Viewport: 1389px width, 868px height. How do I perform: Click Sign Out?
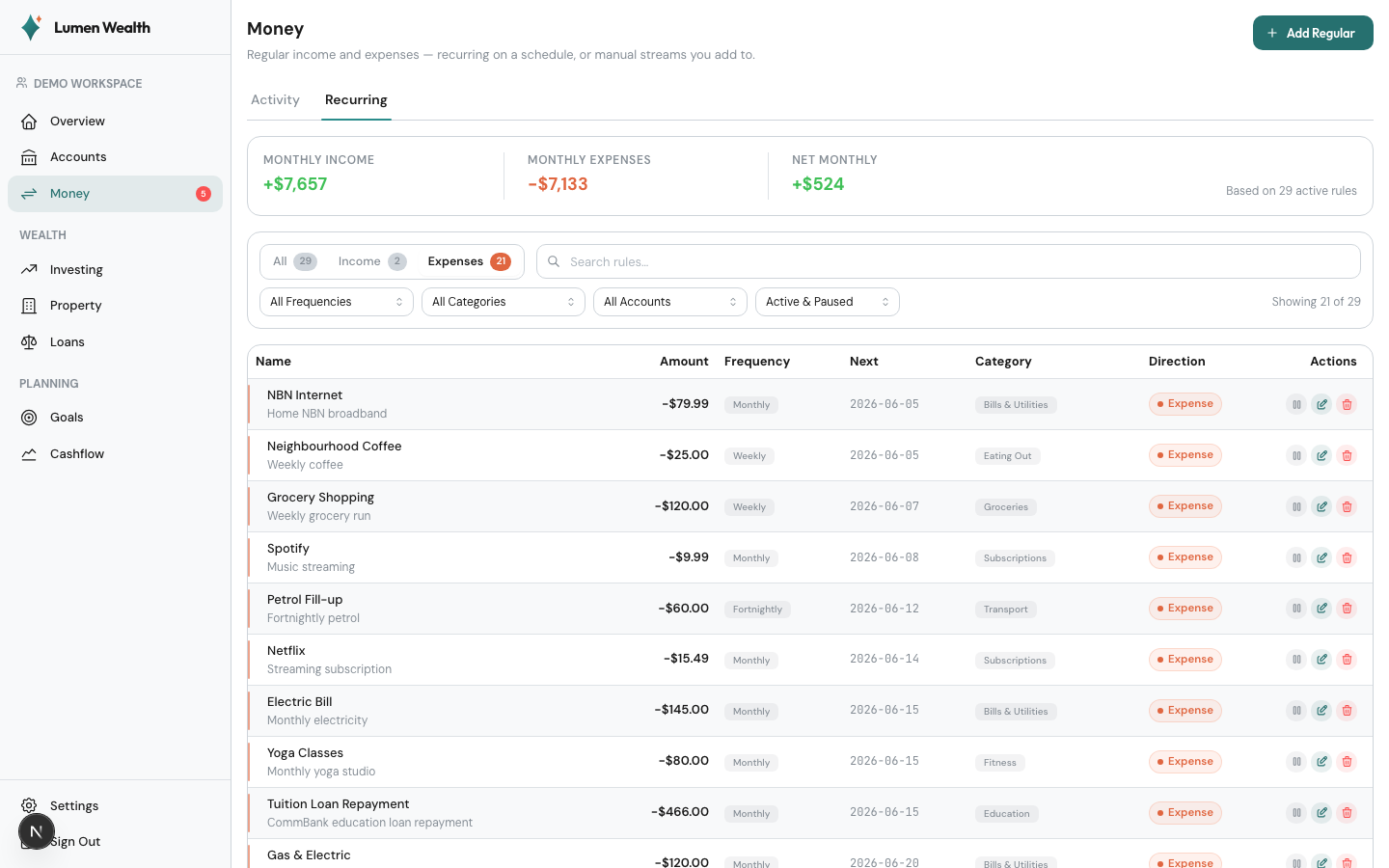click(x=115, y=842)
